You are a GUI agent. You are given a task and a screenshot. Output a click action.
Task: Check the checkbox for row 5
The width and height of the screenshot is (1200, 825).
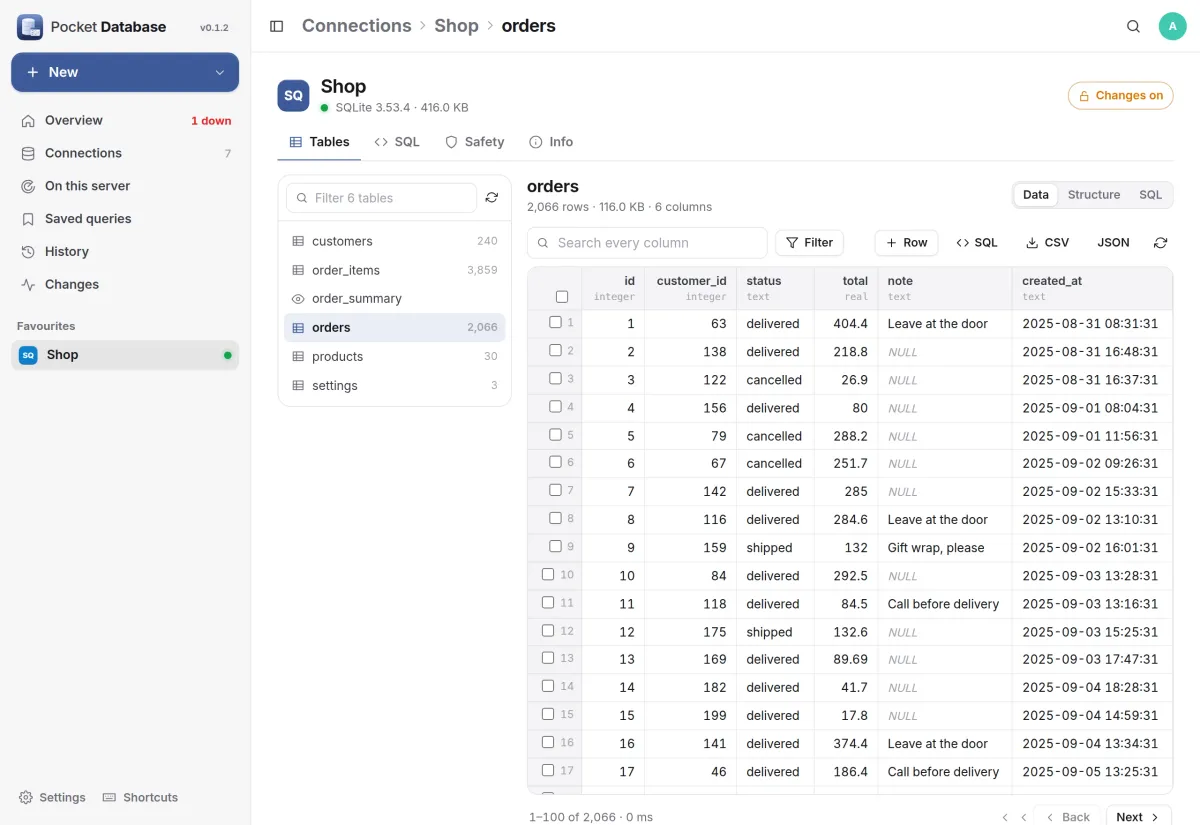[x=556, y=434]
